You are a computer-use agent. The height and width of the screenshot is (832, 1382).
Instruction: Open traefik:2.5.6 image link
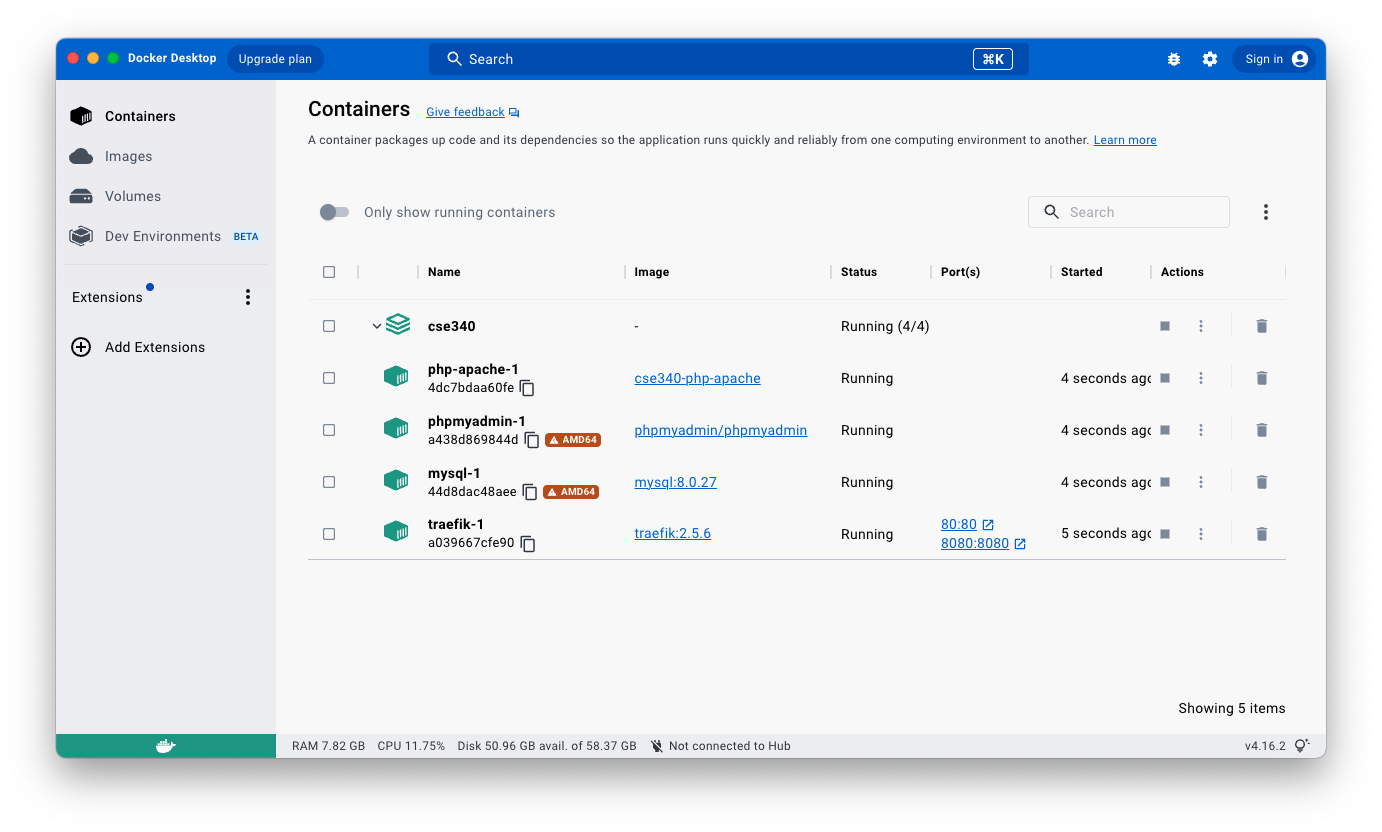point(673,534)
